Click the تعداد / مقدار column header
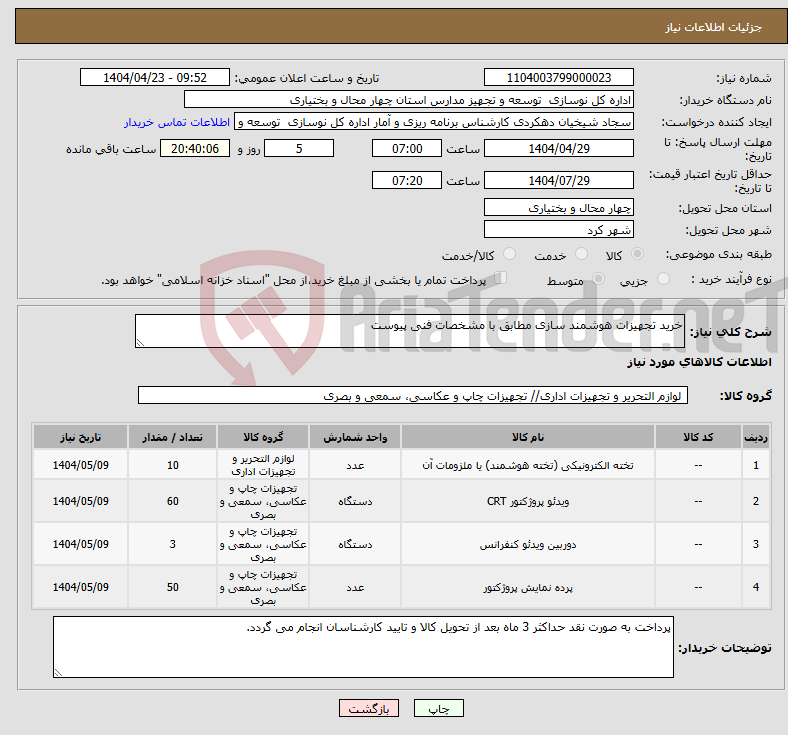788x735 pixels. point(172,437)
